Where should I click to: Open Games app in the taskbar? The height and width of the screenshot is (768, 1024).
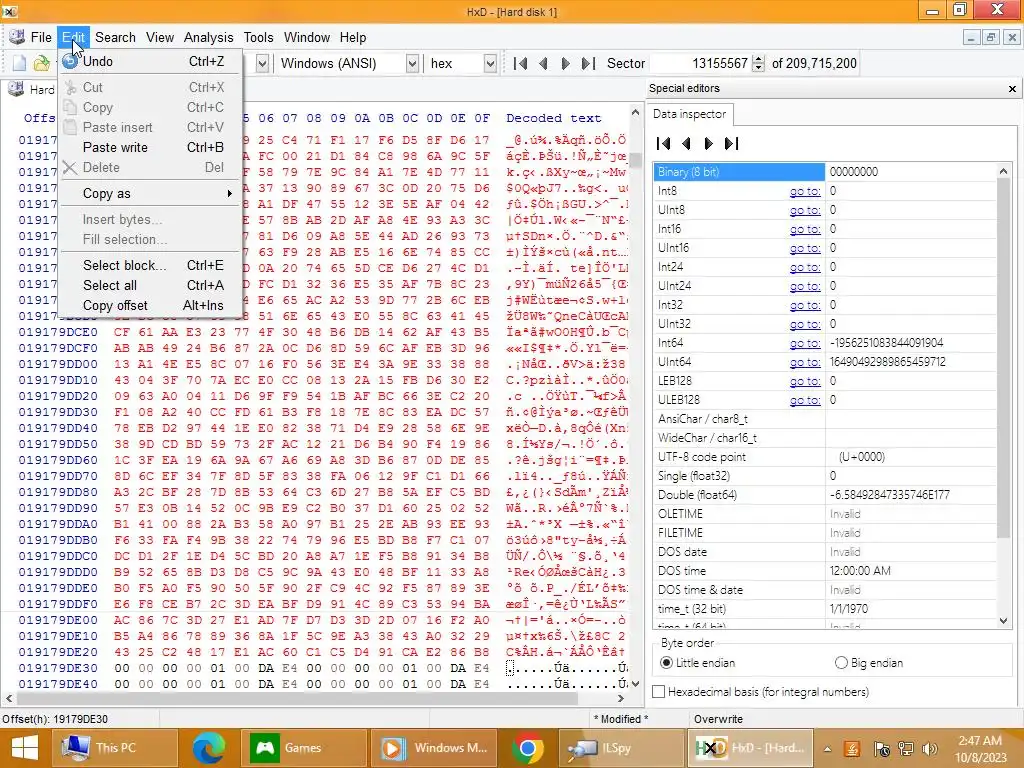tap(302, 748)
